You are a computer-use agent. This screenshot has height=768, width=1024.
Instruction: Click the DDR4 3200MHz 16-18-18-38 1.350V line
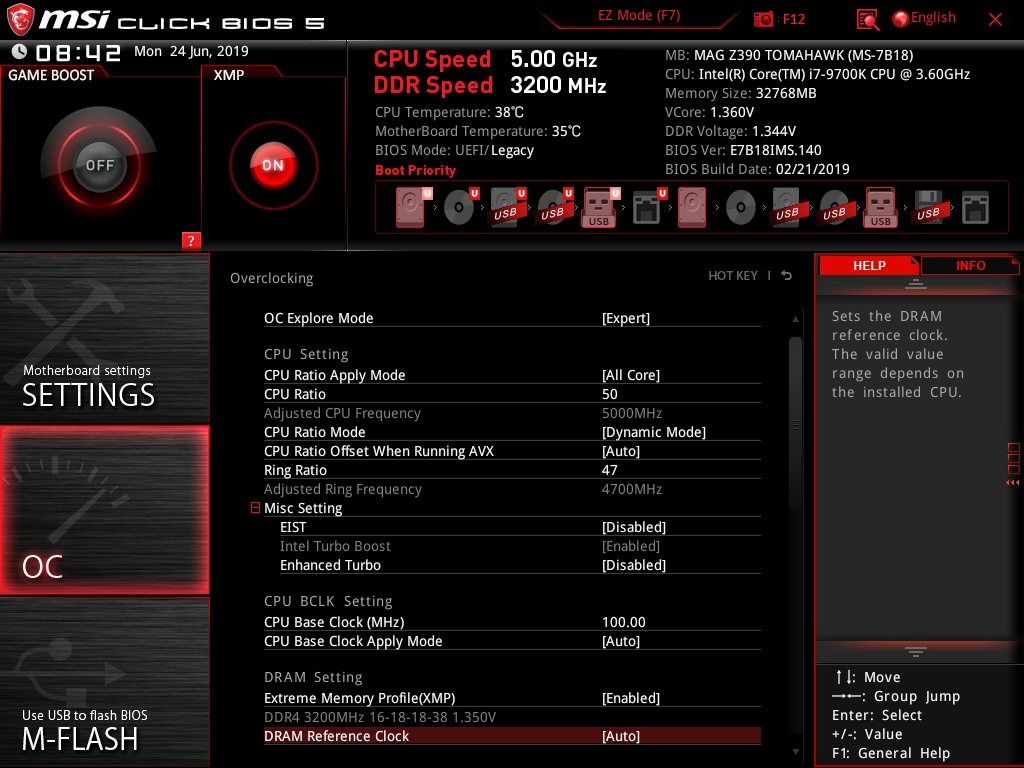click(x=380, y=717)
